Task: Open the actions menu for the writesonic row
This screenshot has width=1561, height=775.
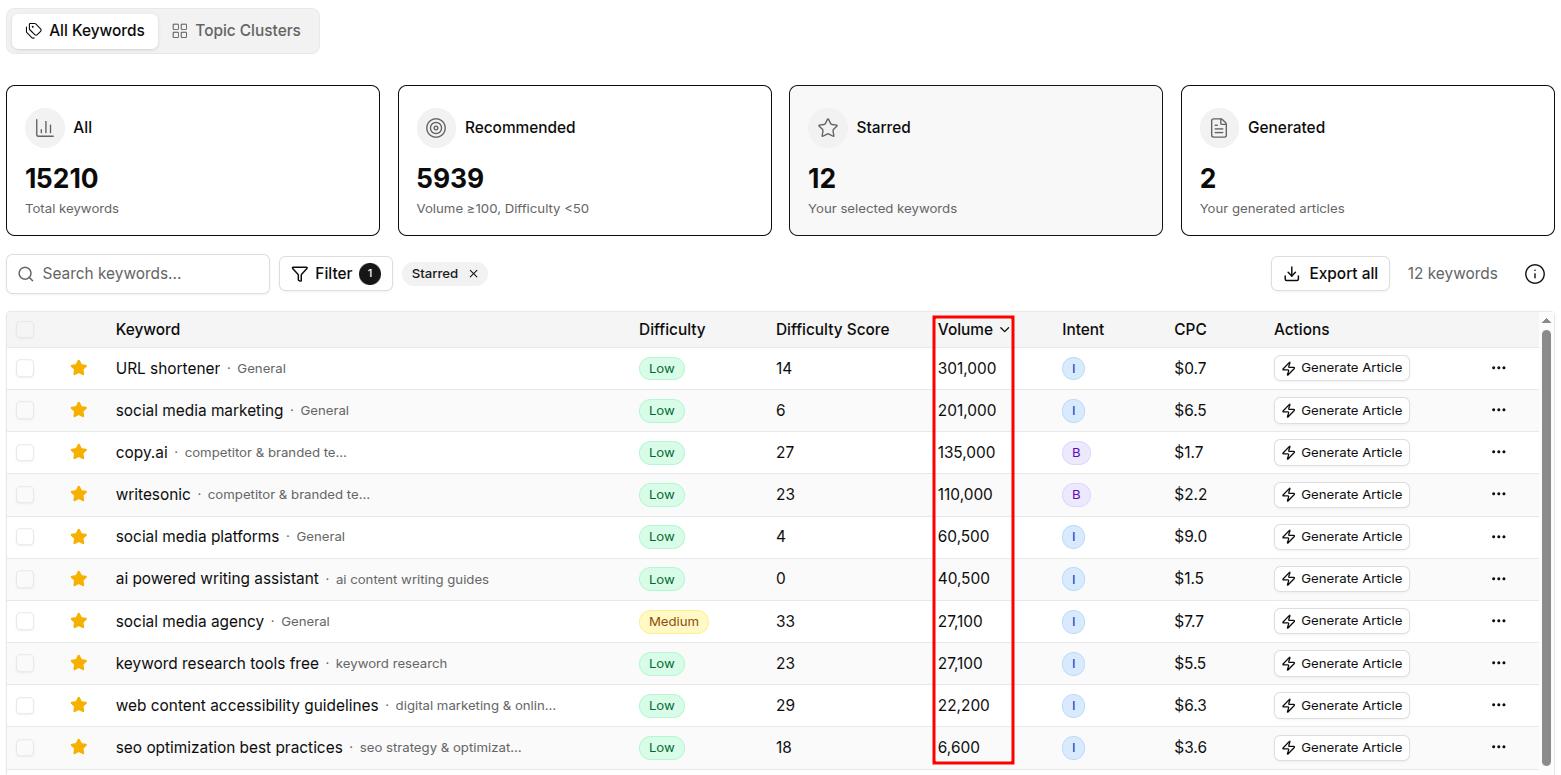Action: 1498,494
